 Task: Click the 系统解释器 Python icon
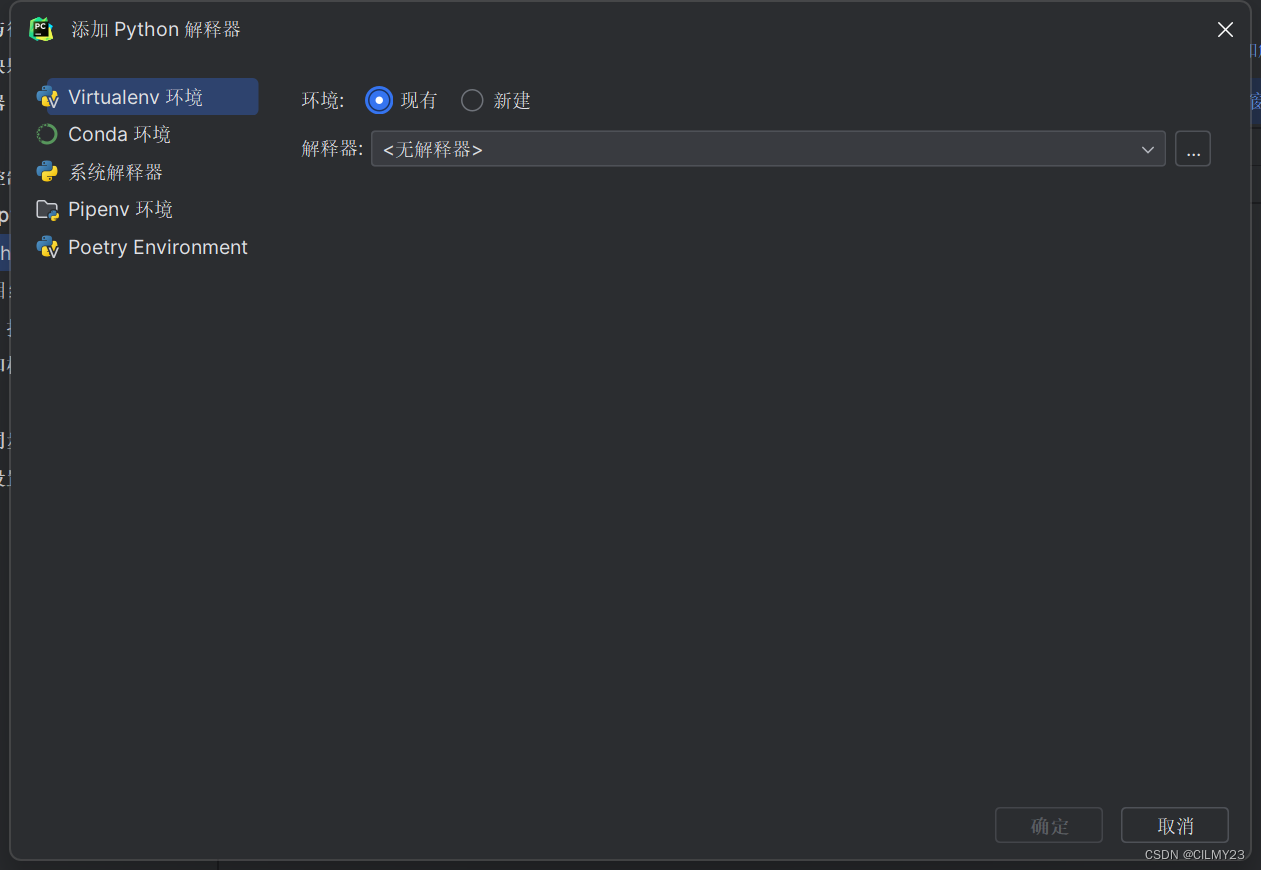[47, 172]
